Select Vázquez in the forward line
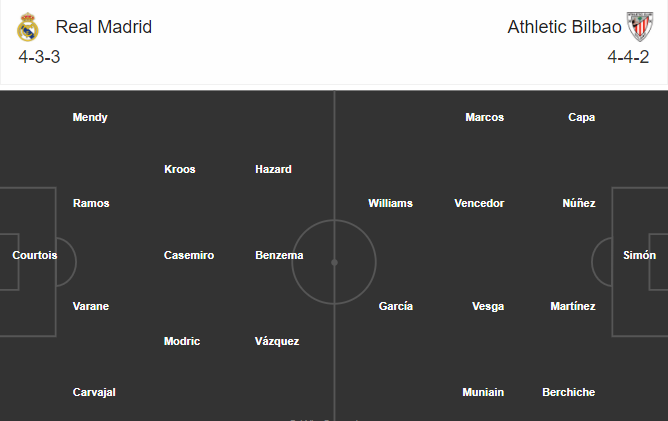Screen dimensions: 668x421 tap(277, 341)
